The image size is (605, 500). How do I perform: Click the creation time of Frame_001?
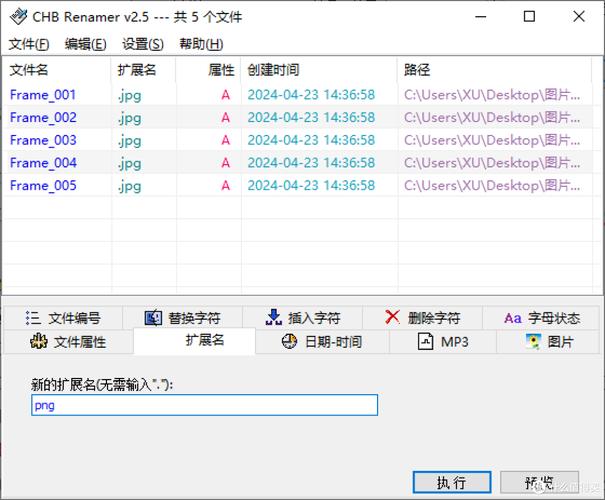pos(311,95)
